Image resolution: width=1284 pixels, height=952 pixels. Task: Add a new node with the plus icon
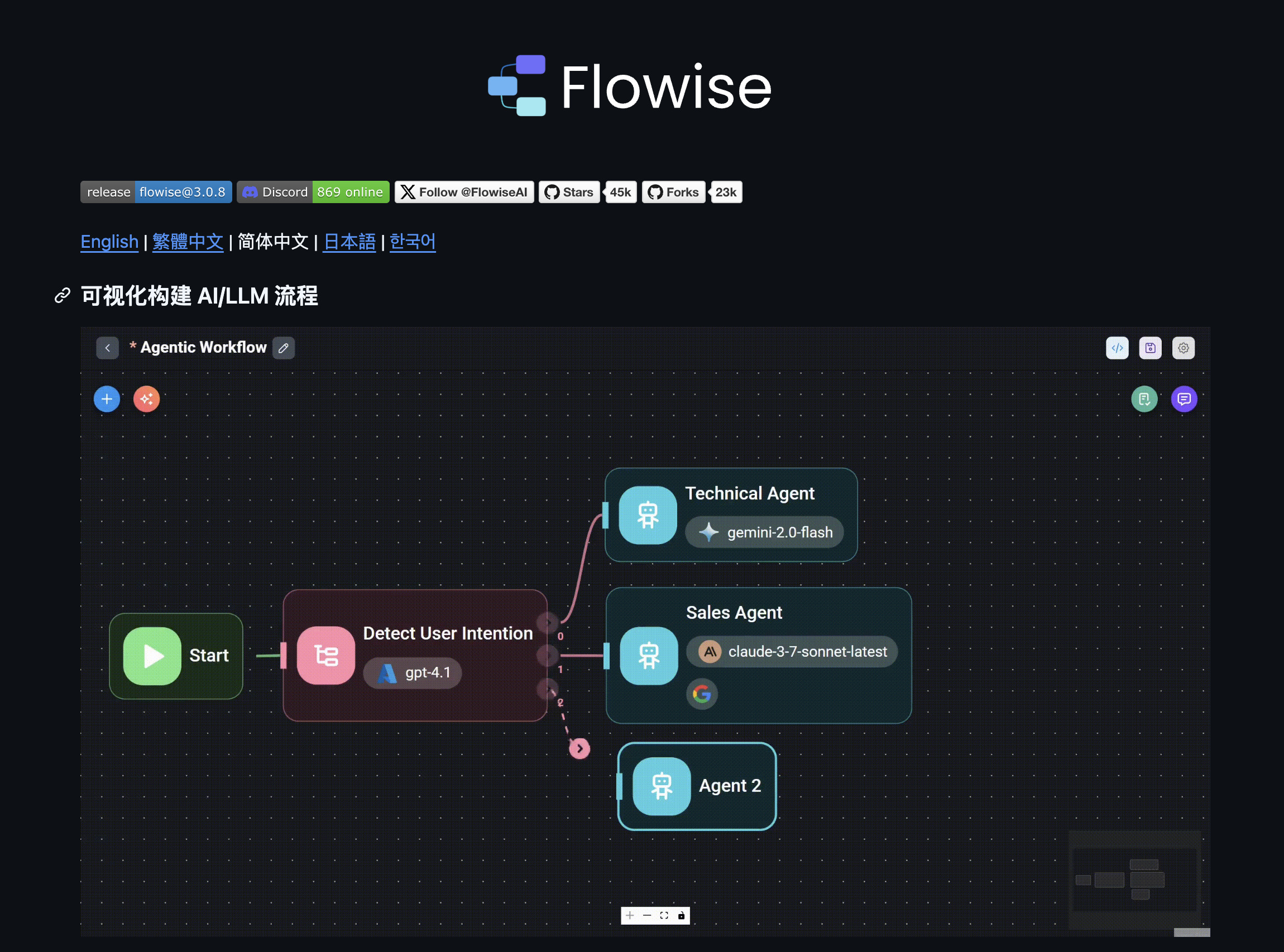pyautogui.click(x=107, y=399)
